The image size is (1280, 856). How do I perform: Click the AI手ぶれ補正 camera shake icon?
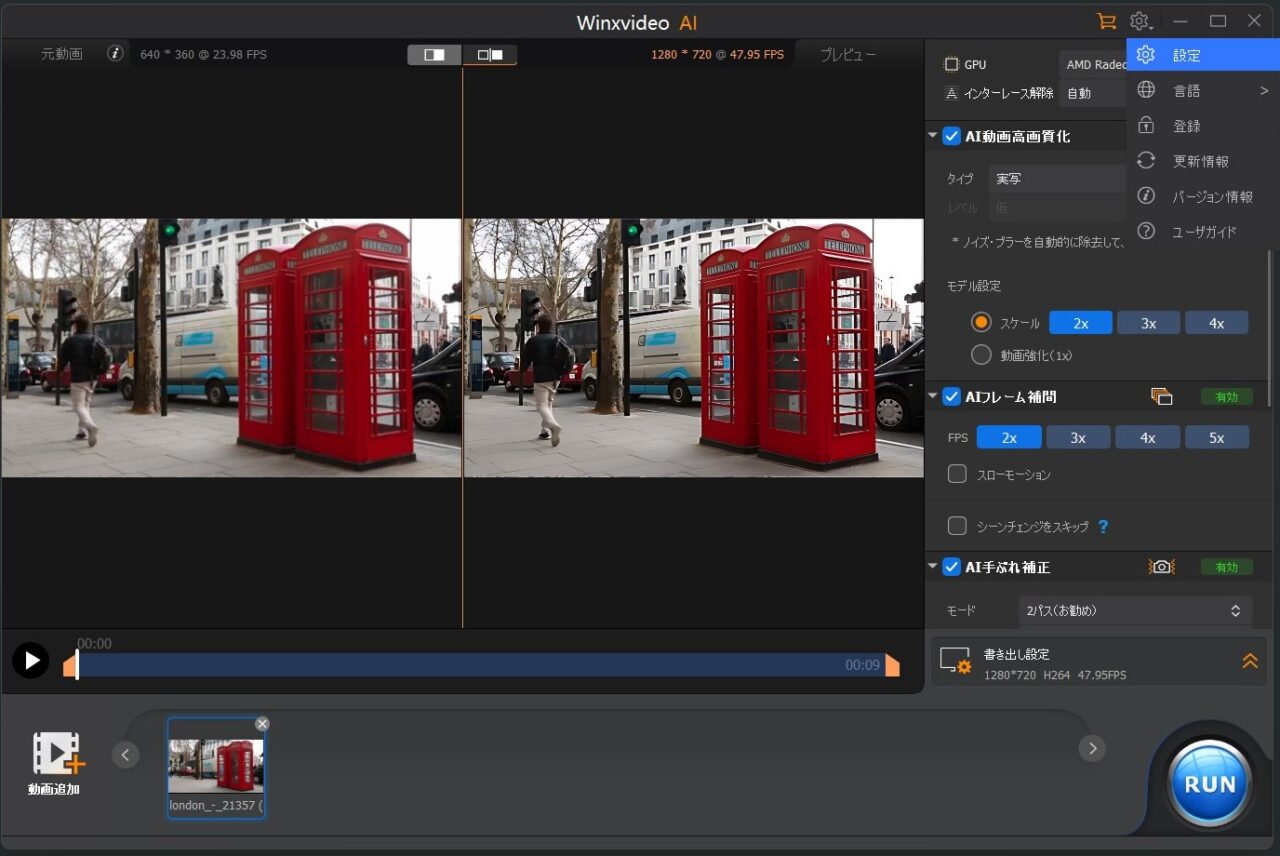[1161, 566]
